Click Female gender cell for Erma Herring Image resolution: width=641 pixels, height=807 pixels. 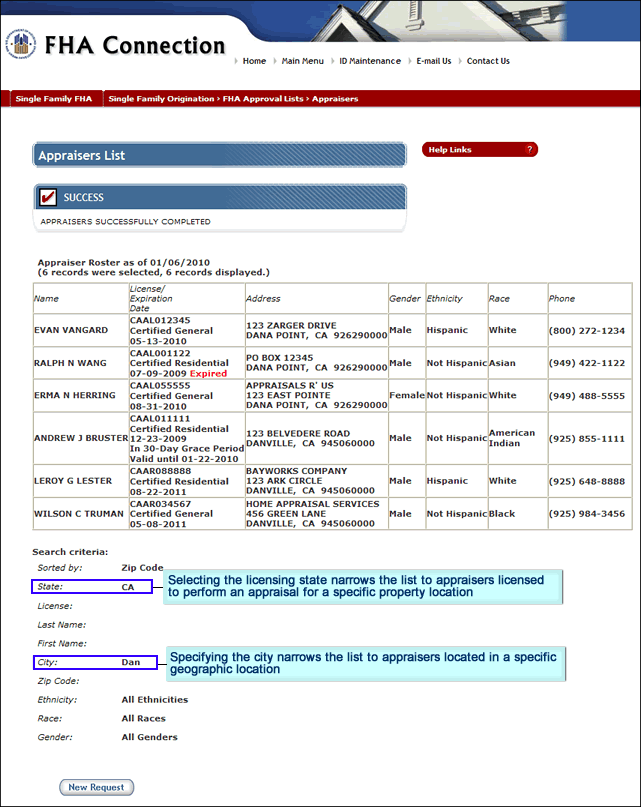coord(407,395)
